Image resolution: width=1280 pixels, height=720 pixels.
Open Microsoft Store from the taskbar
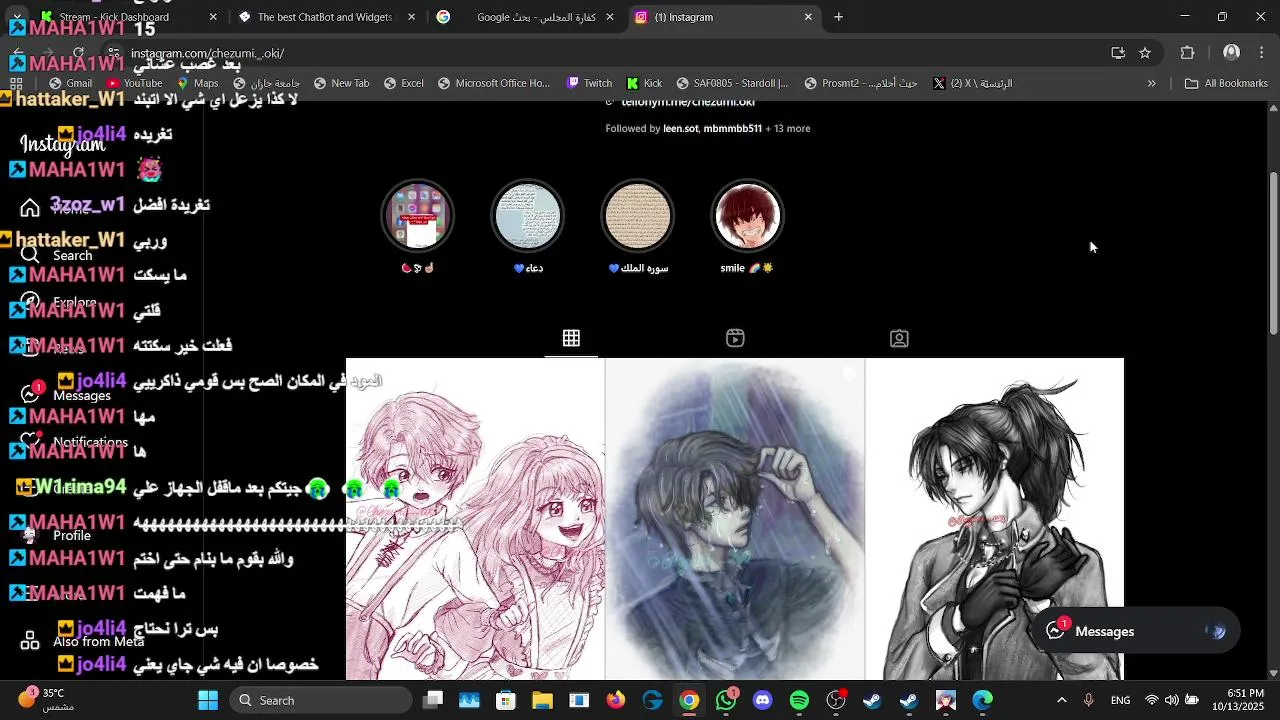[506, 700]
